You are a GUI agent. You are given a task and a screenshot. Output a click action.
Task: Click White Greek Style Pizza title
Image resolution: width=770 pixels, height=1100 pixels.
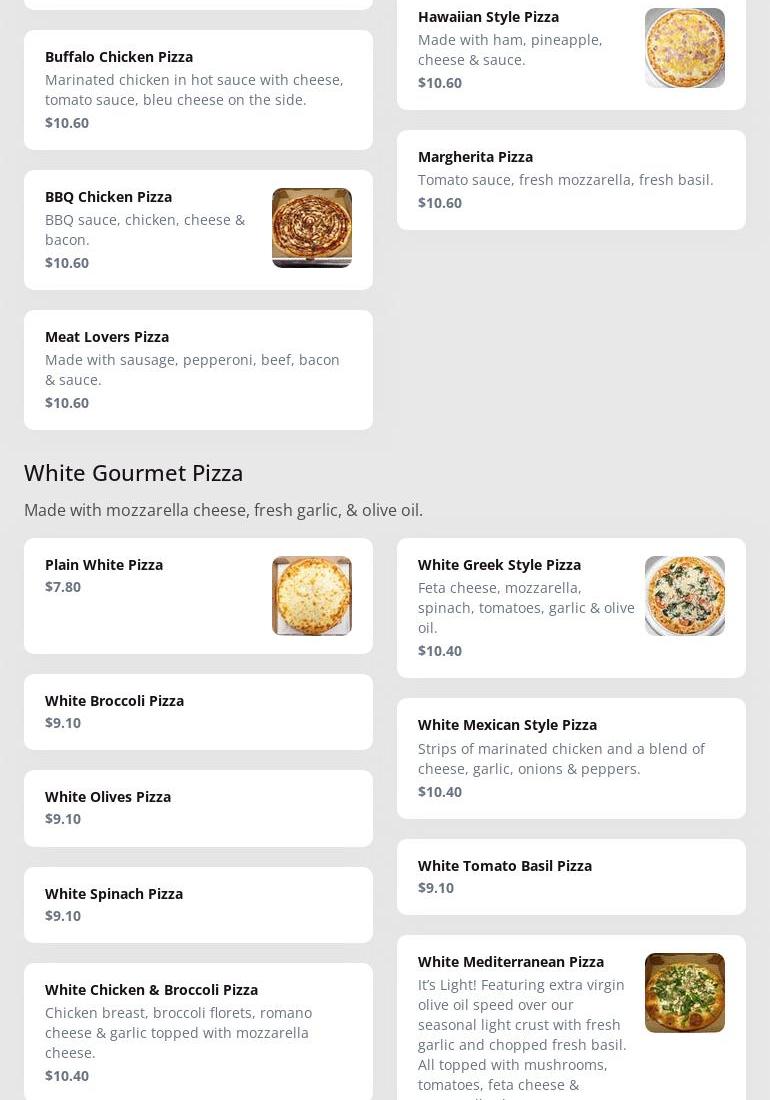click(x=499, y=565)
